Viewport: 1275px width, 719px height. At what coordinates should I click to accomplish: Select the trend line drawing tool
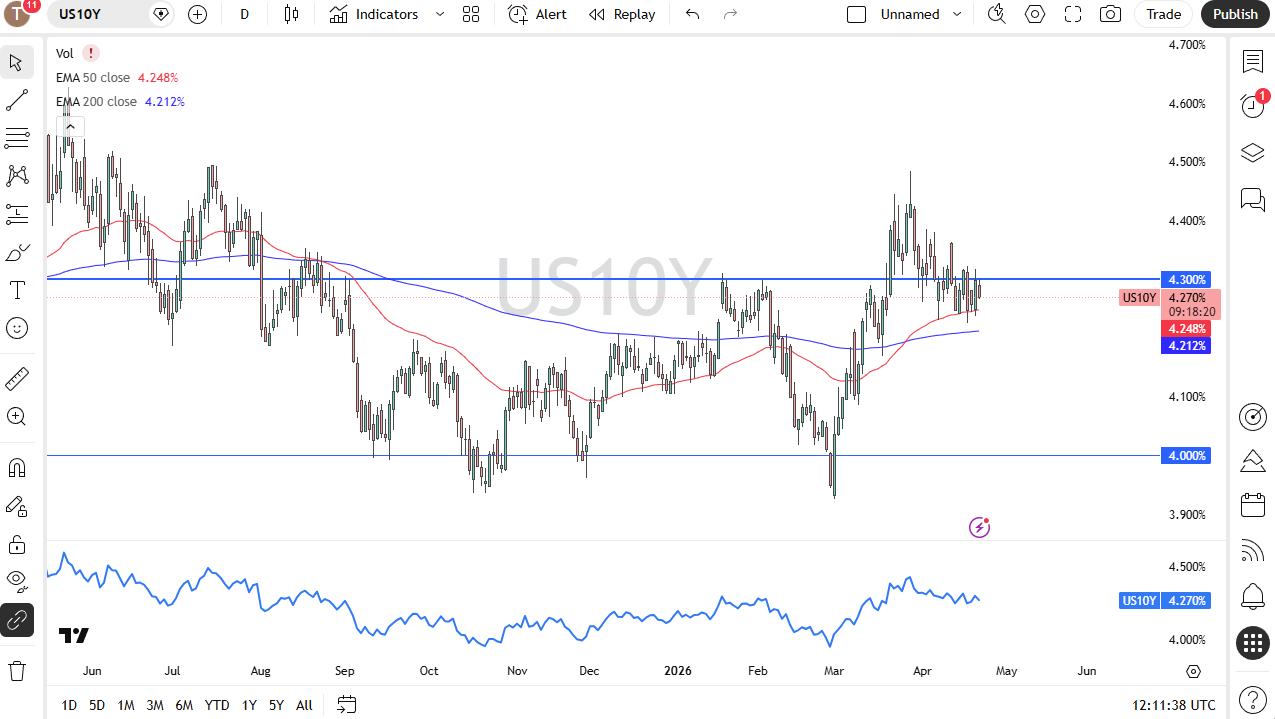pos(17,100)
